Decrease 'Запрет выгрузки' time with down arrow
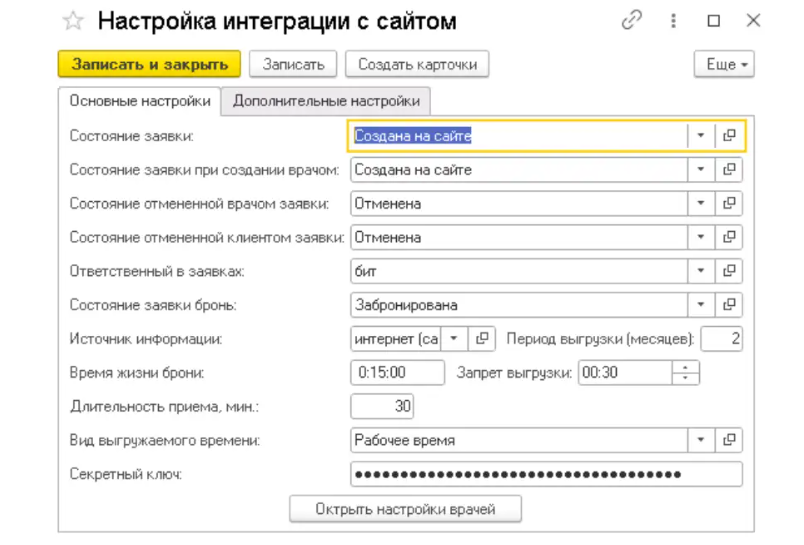 686,378
